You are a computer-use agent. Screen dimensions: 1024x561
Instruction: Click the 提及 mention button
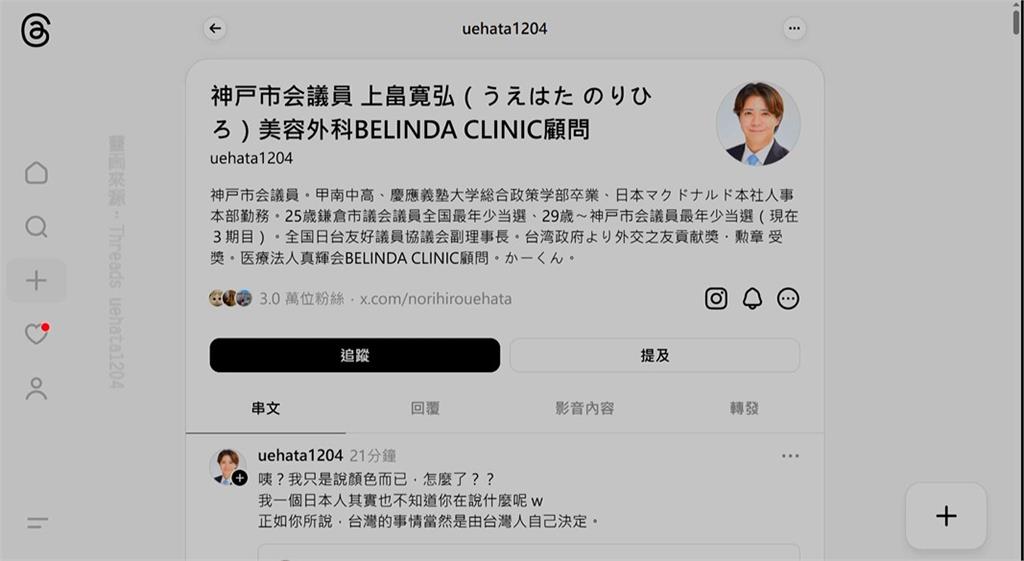point(654,355)
